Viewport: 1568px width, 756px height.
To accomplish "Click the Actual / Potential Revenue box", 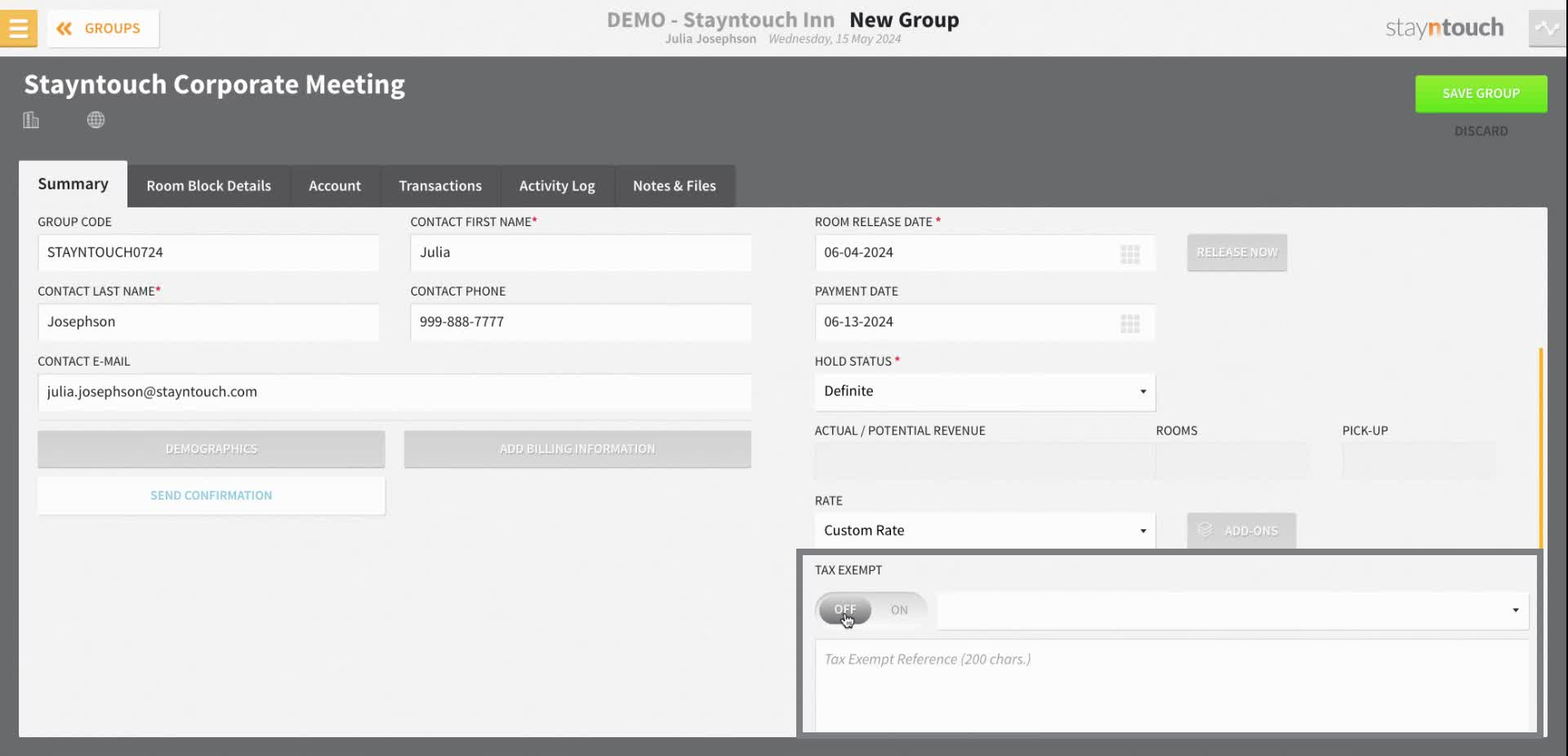I will [x=985, y=461].
